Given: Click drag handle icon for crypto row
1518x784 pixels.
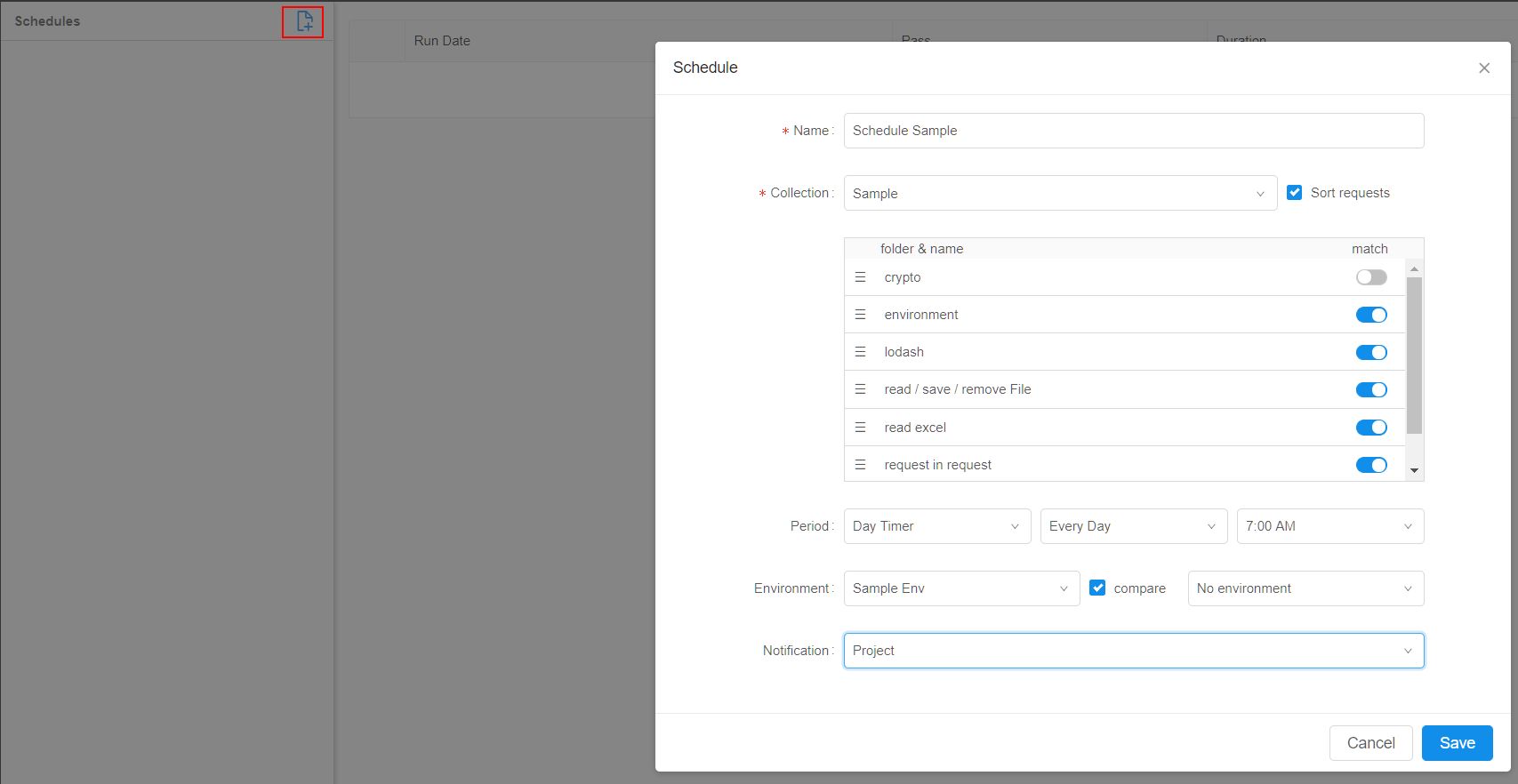Looking at the screenshot, I should [x=860, y=277].
